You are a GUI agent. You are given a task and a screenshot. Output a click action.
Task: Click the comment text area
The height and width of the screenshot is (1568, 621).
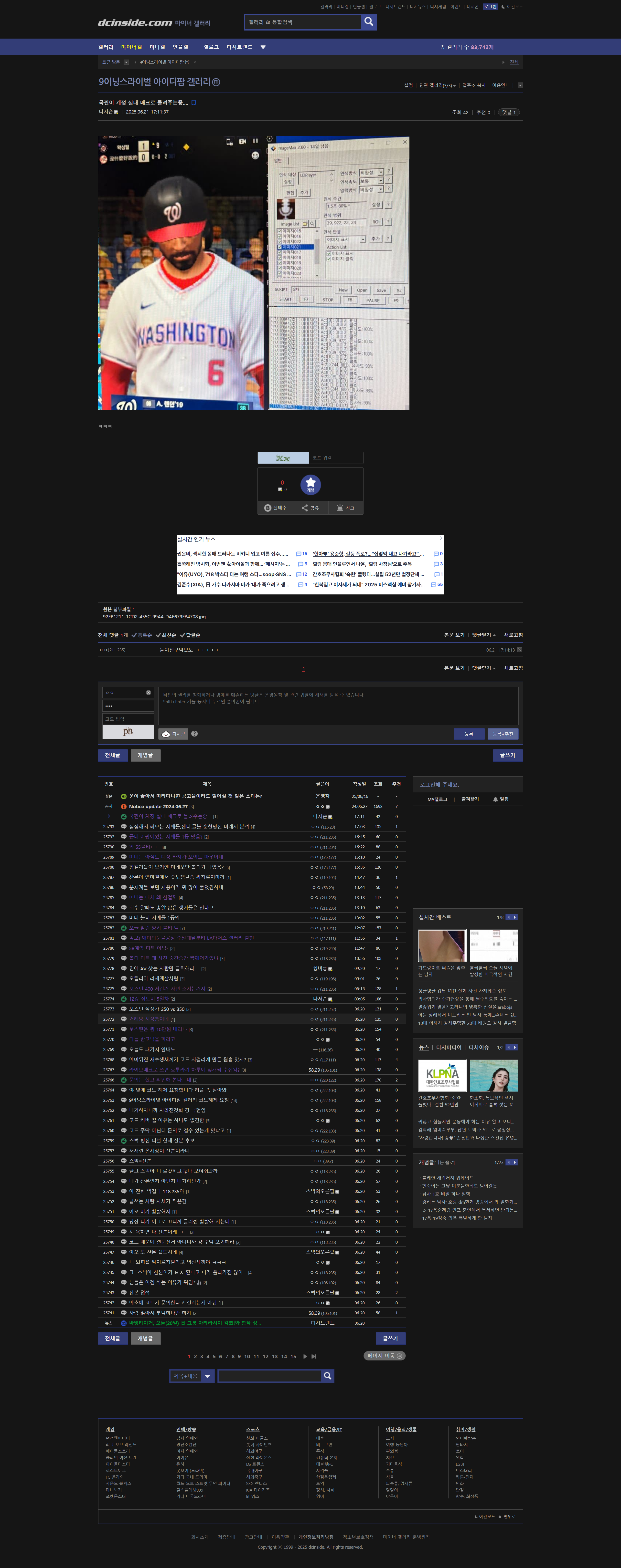[x=338, y=706]
